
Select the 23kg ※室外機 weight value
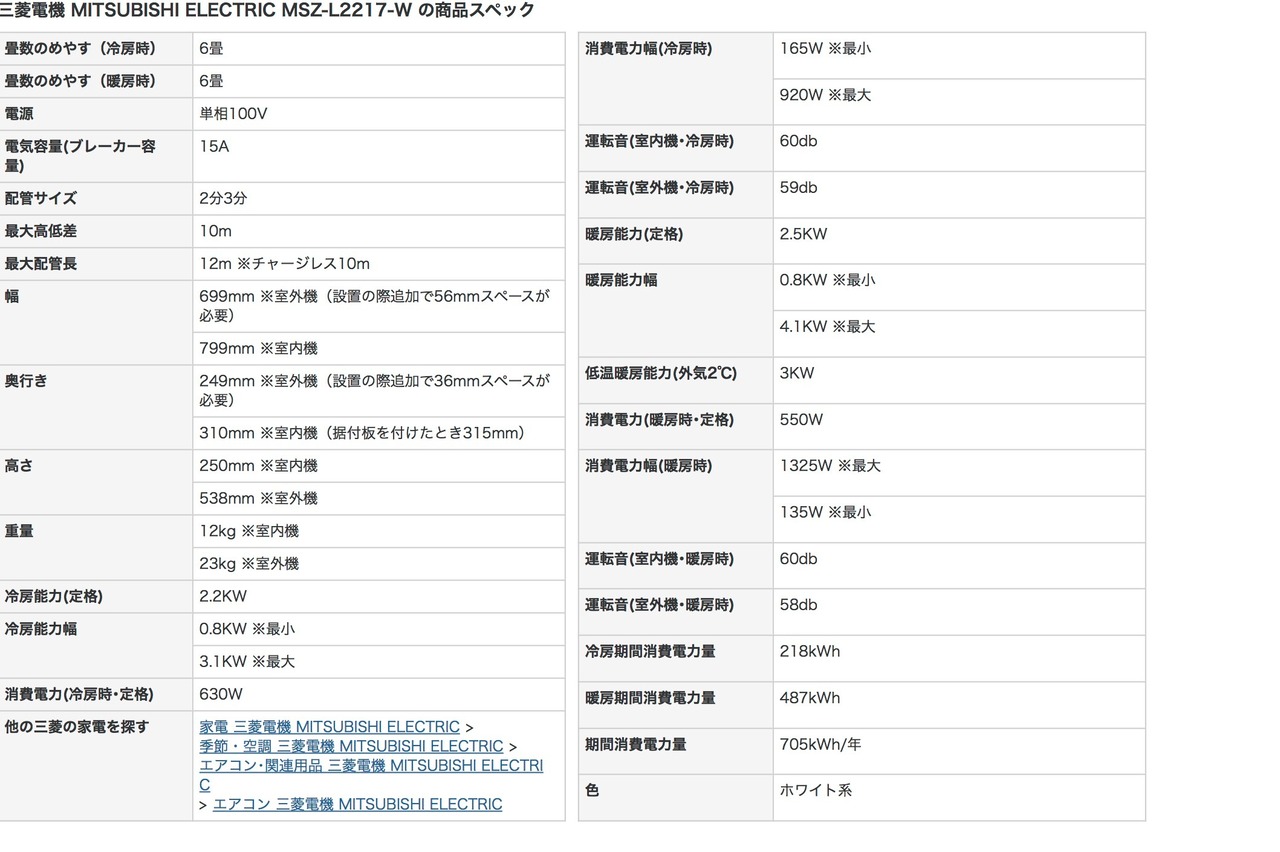[249, 563]
